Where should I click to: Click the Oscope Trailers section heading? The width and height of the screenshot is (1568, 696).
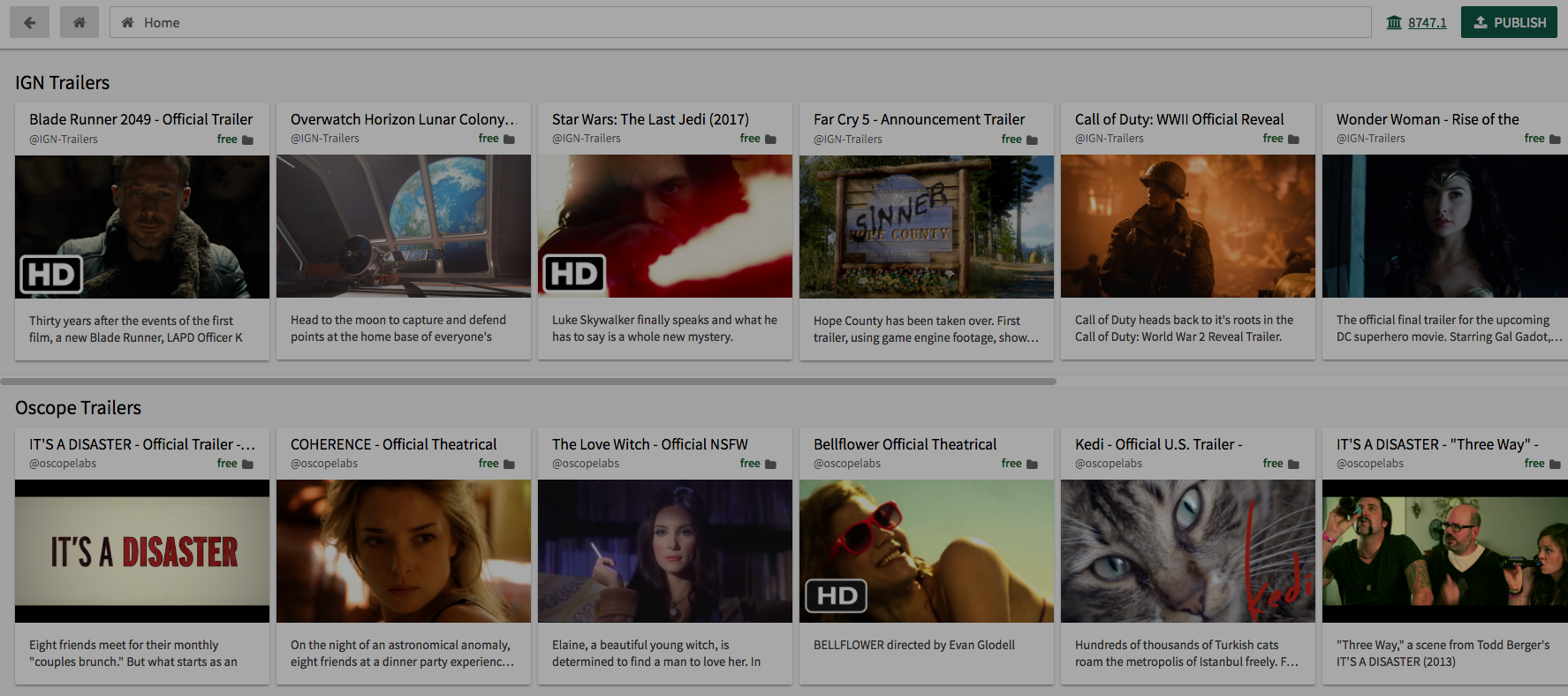coord(78,408)
